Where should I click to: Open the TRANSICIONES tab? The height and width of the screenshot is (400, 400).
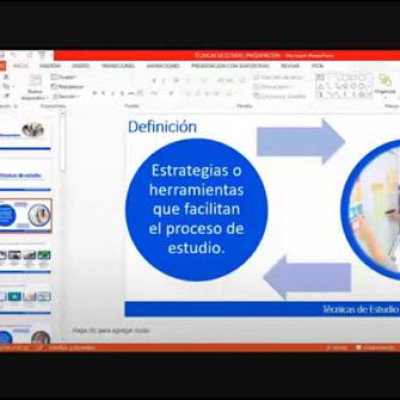coord(118,66)
